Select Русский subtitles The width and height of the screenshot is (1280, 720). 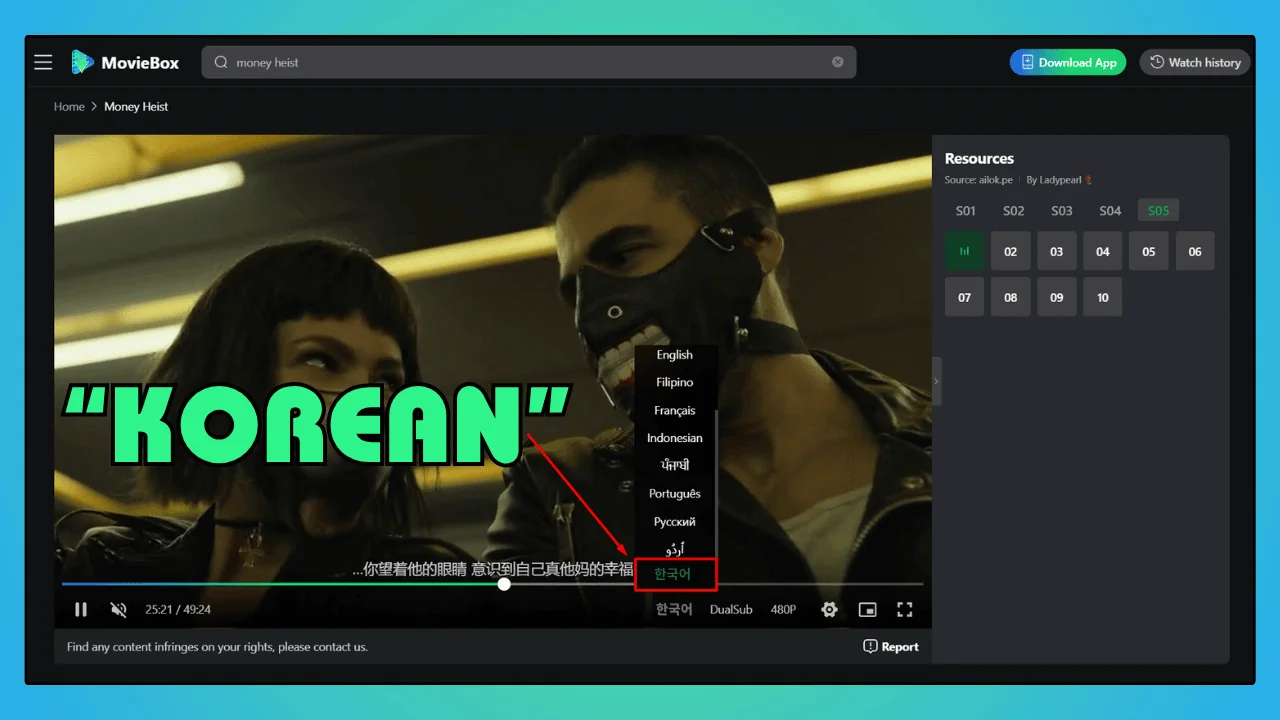[x=675, y=522]
